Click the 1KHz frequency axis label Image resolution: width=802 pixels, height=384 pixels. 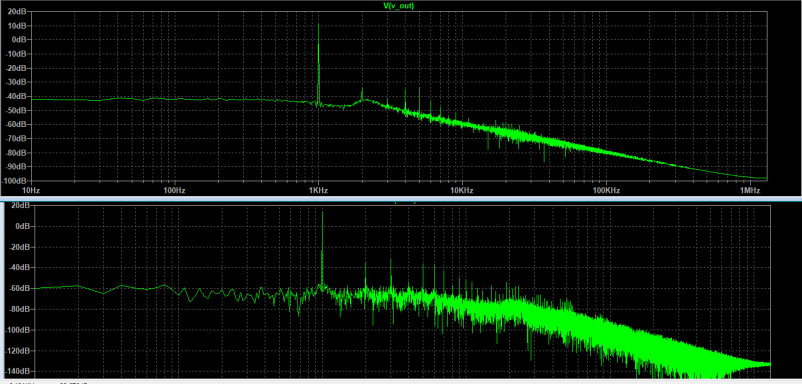tap(318, 190)
